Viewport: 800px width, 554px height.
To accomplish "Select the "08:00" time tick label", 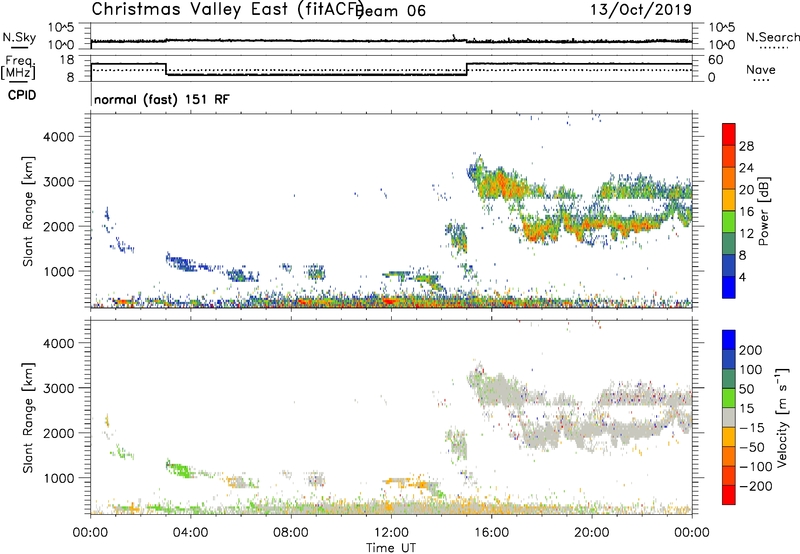I will 291,533.
